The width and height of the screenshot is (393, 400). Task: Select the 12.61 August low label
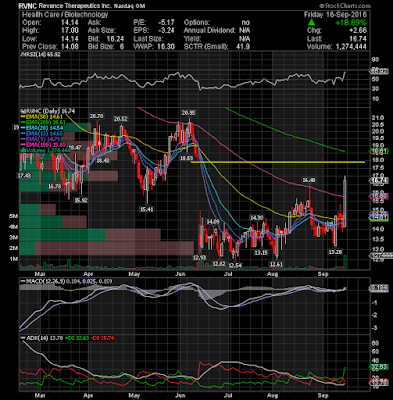pyautogui.click(x=277, y=264)
